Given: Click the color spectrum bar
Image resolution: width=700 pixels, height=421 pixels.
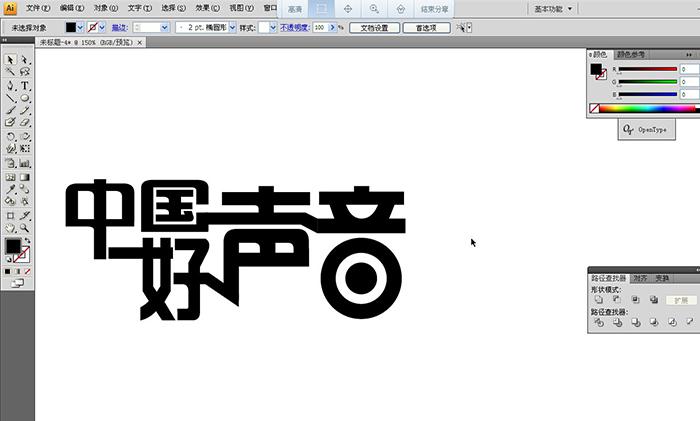Looking at the screenshot, I should point(647,108).
